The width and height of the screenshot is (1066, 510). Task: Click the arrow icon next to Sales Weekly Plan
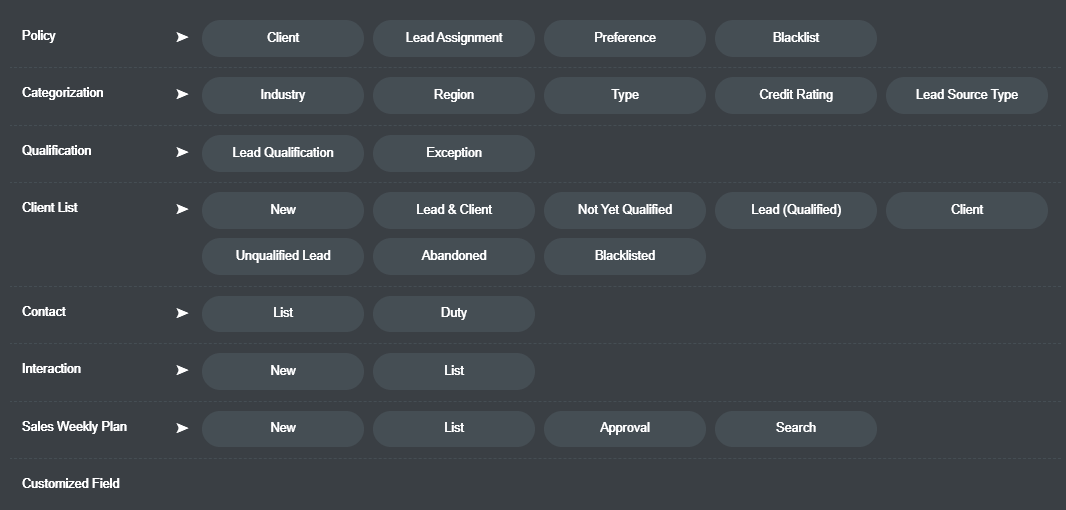pyautogui.click(x=182, y=428)
